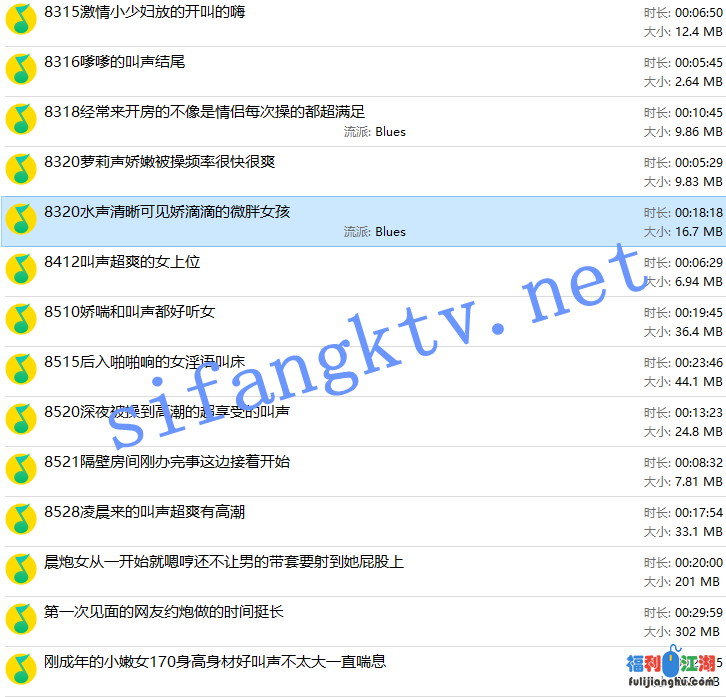Click the 00:06:50 duration of track 8315
The height and width of the screenshot is (697, 726).
coord(698,12)
